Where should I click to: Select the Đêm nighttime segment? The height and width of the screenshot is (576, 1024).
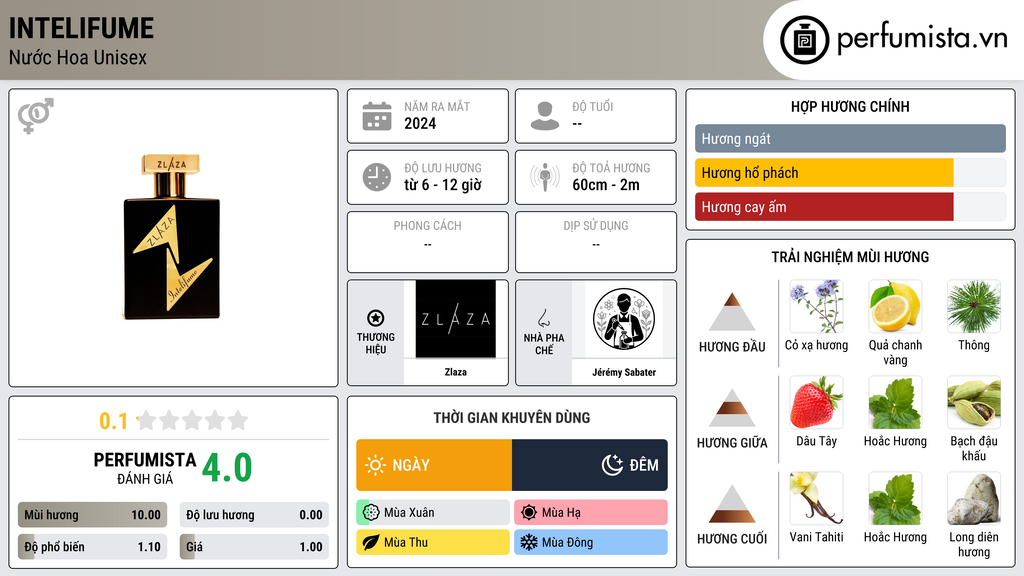click(590, 465)
